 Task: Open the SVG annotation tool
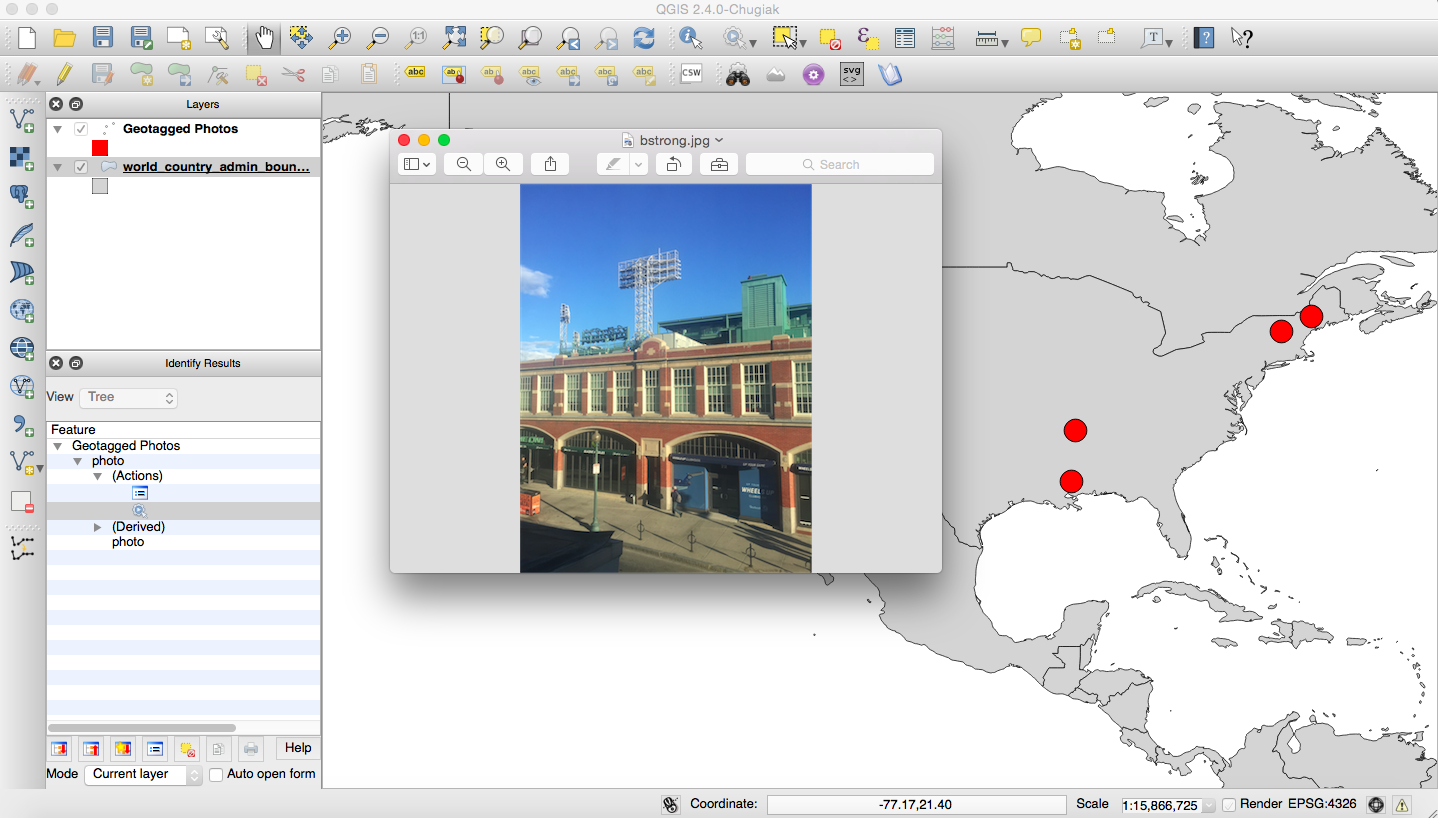[x=851, y=73]
